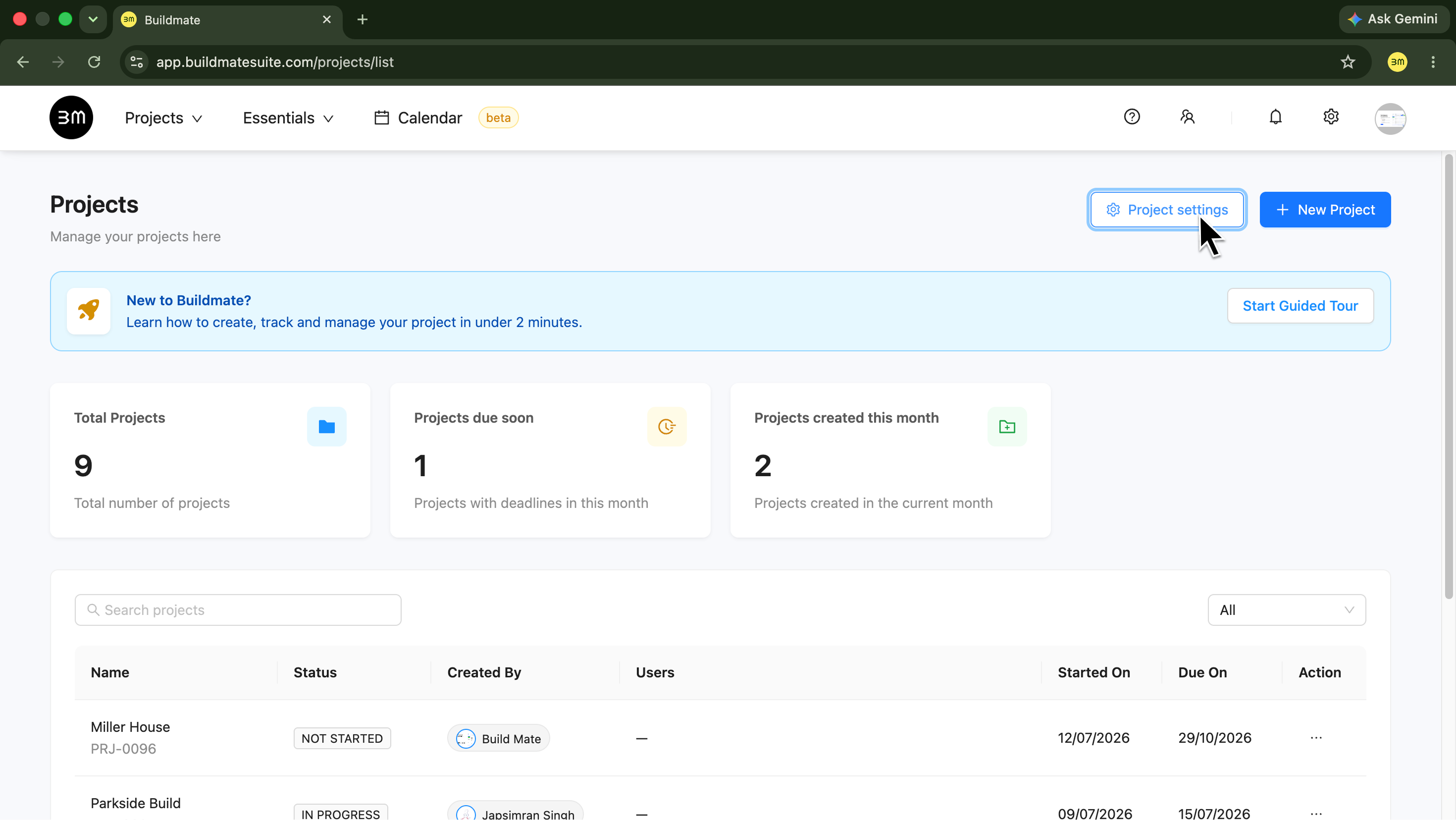Click the calendar icon beside Calendar
Viewport: 1456px width, 820px height.
click(382, 117)
